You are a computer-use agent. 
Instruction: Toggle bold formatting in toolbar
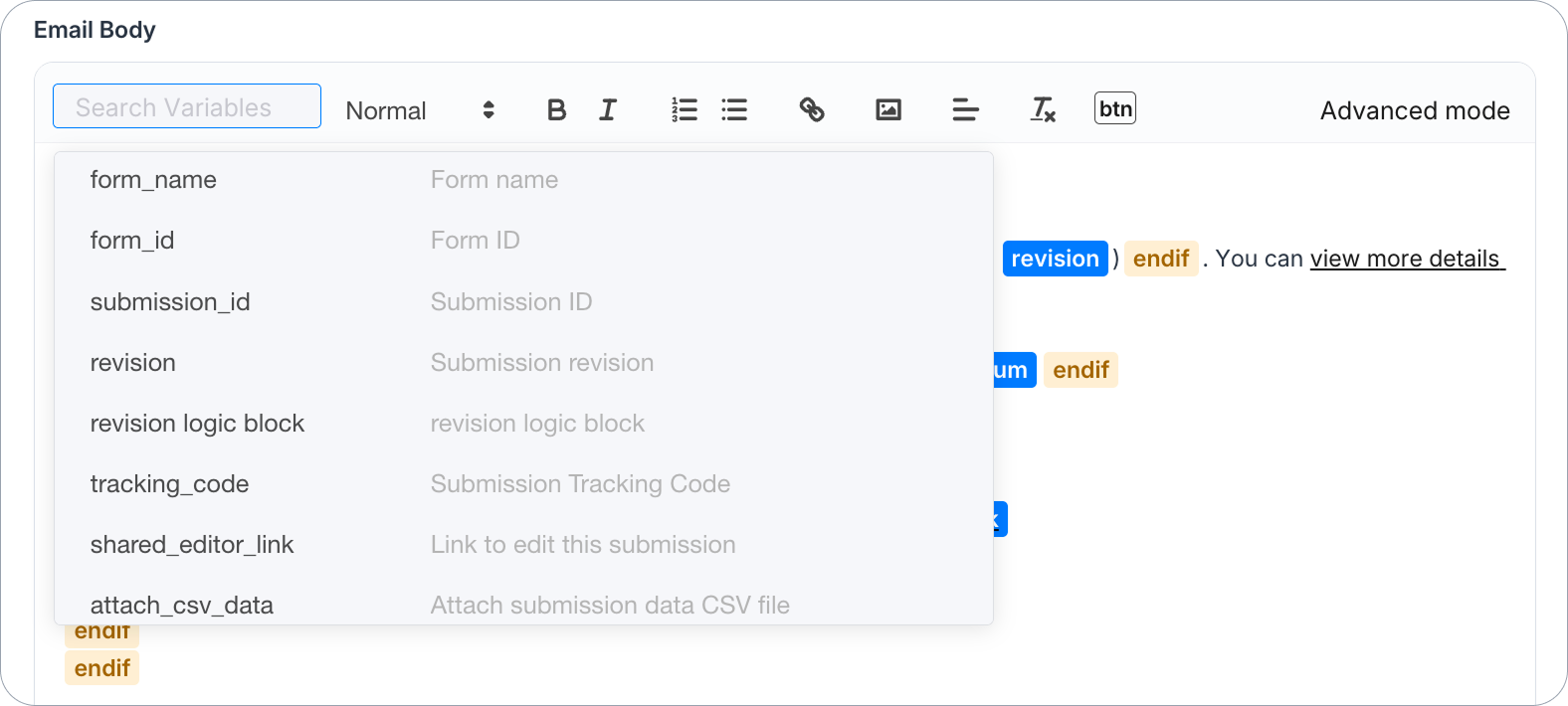[556, 109]
